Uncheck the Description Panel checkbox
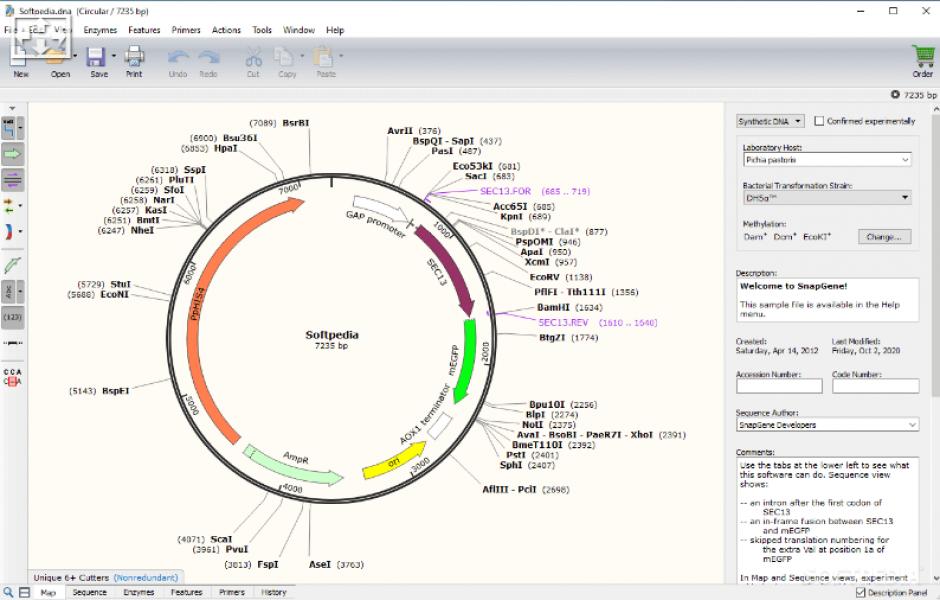 click(x=860, y=592)
